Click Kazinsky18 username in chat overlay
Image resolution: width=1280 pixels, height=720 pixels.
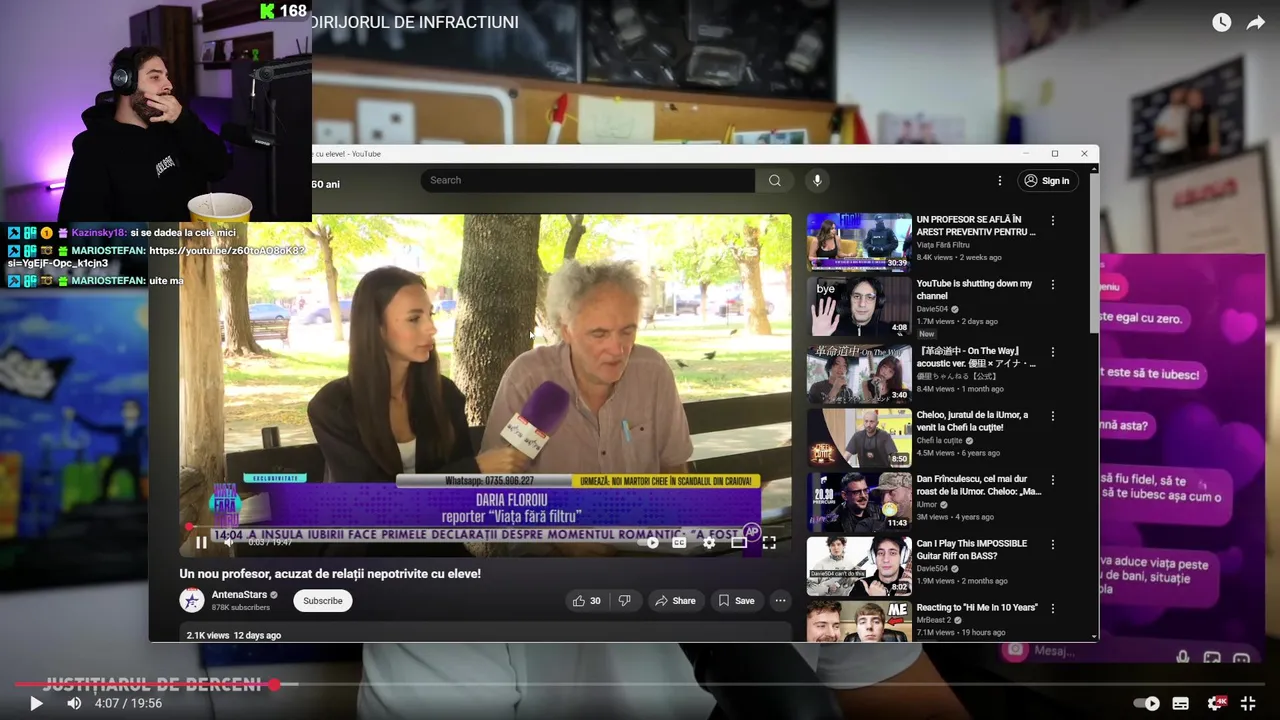[x=98, y=233]
